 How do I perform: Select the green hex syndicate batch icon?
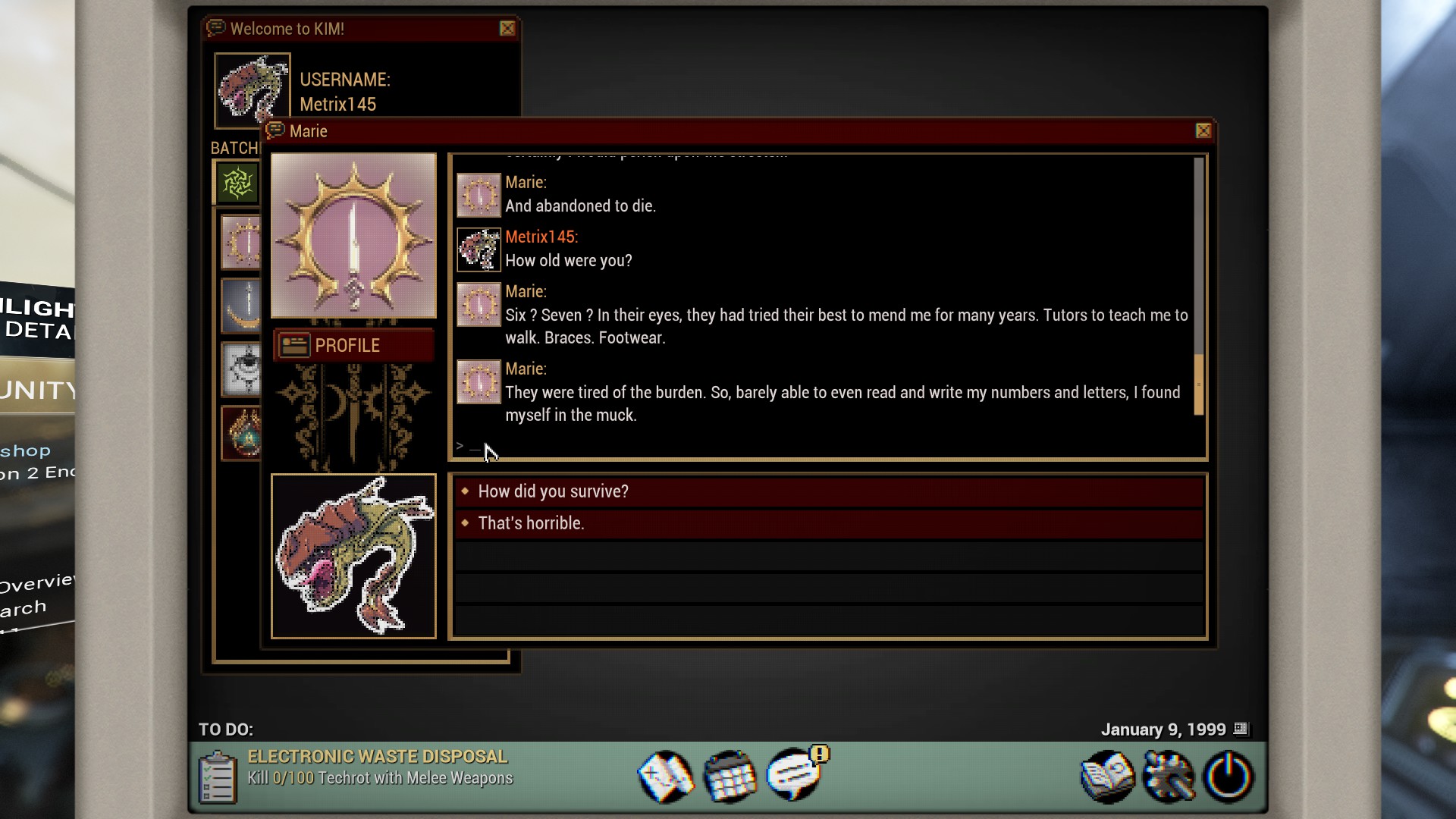pyautogui.click(x=237, y=183)
